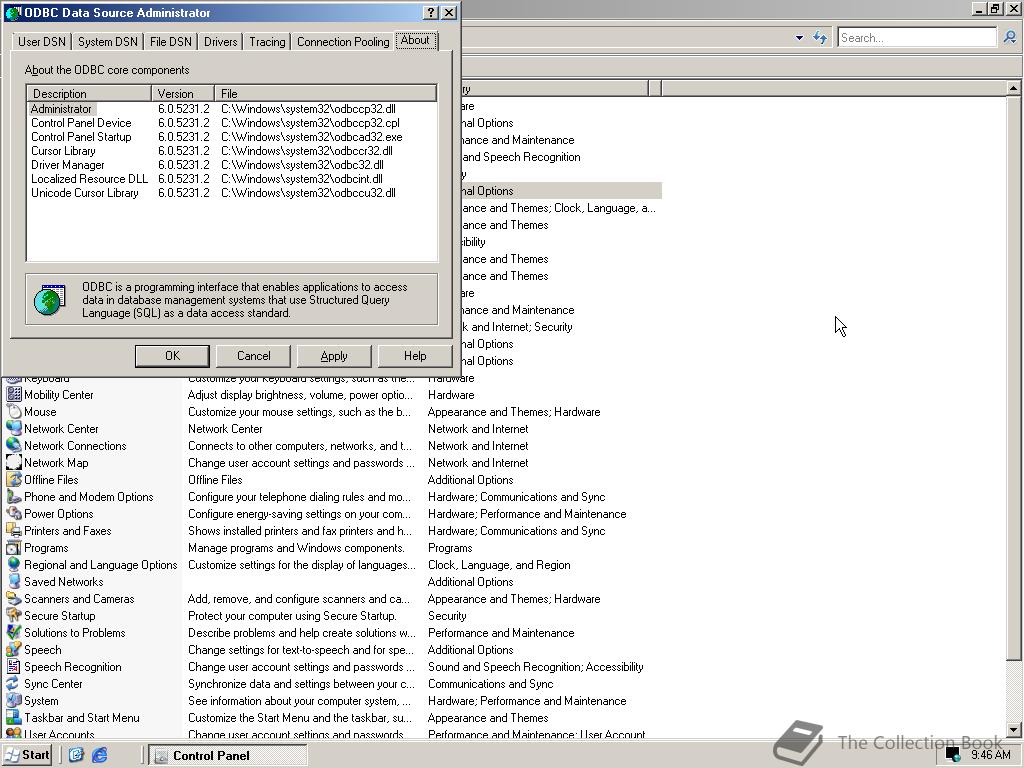This screenshot has height=768, width=1024.
Task: Click the Control Panel scrollbar down arrow
Action: click(1014, 729)
